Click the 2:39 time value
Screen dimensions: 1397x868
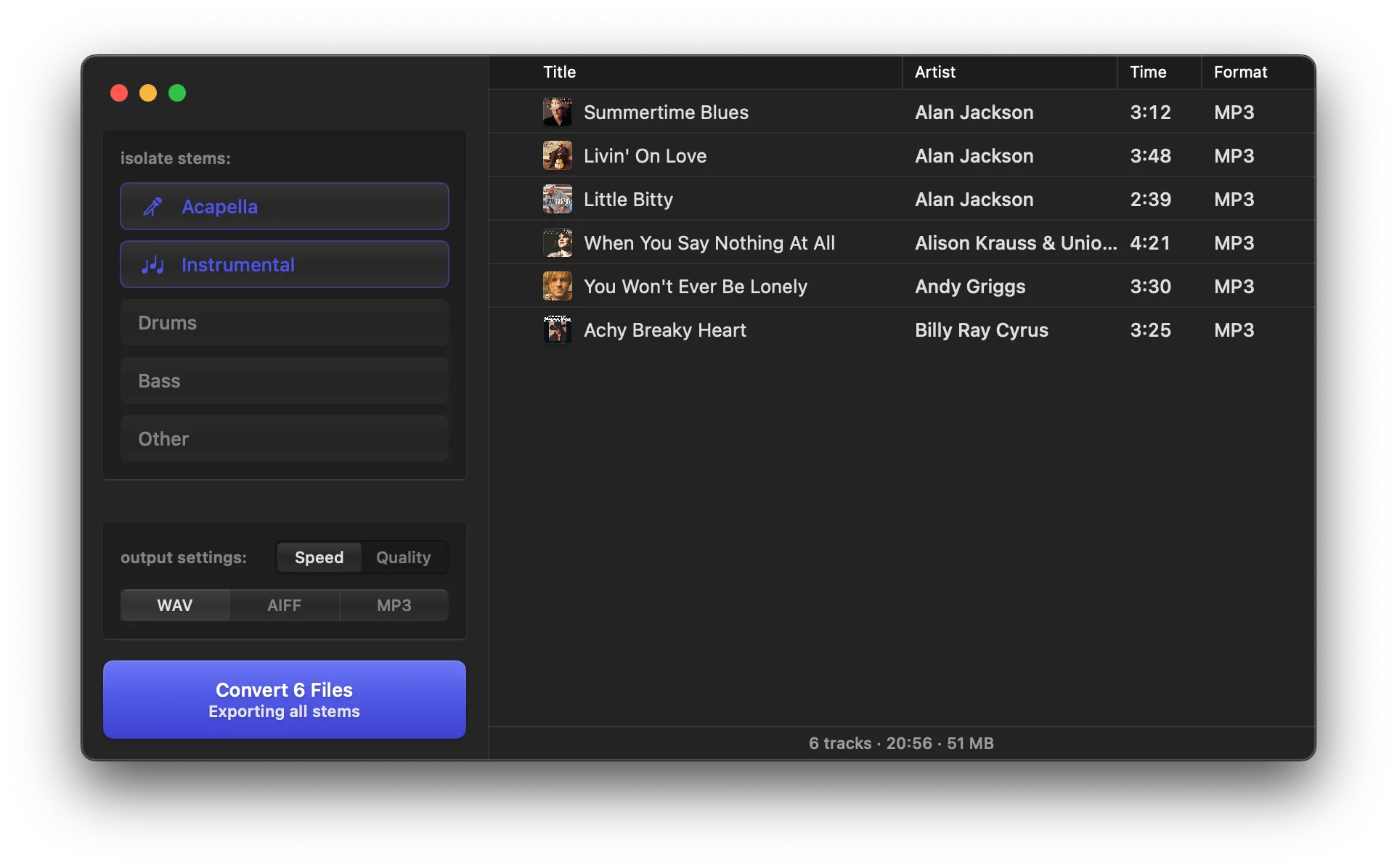click(1150, 200)
